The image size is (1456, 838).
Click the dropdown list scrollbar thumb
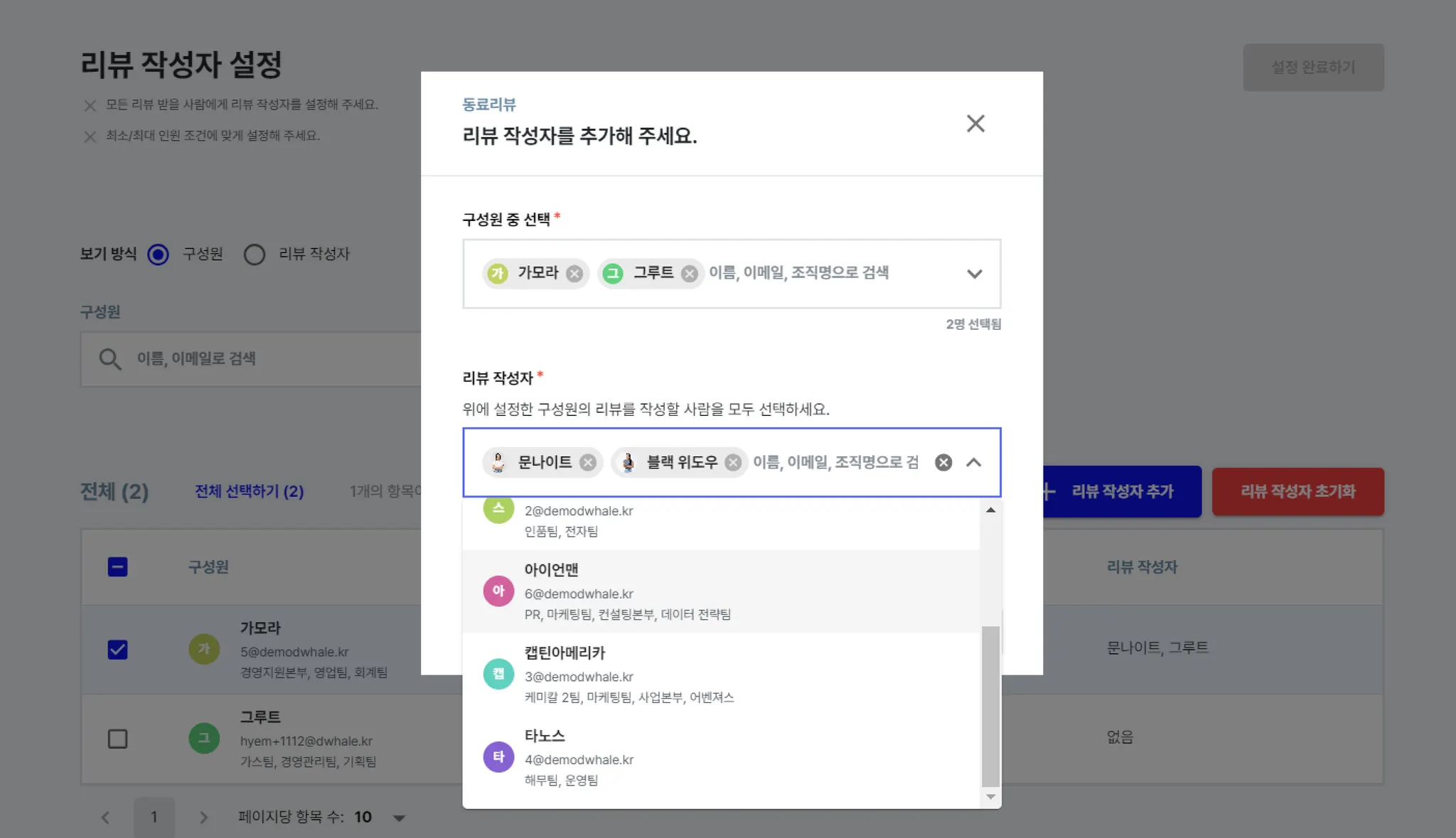tap(990, 705)
